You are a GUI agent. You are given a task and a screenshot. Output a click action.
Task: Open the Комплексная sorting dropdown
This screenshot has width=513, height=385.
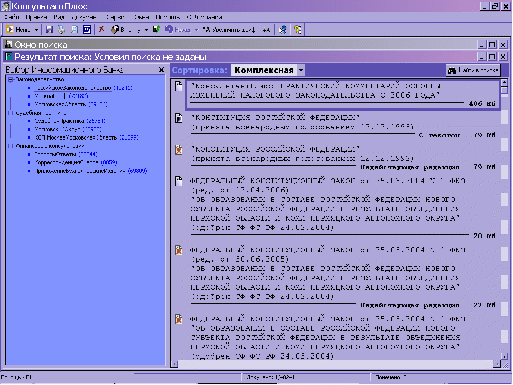301,70
